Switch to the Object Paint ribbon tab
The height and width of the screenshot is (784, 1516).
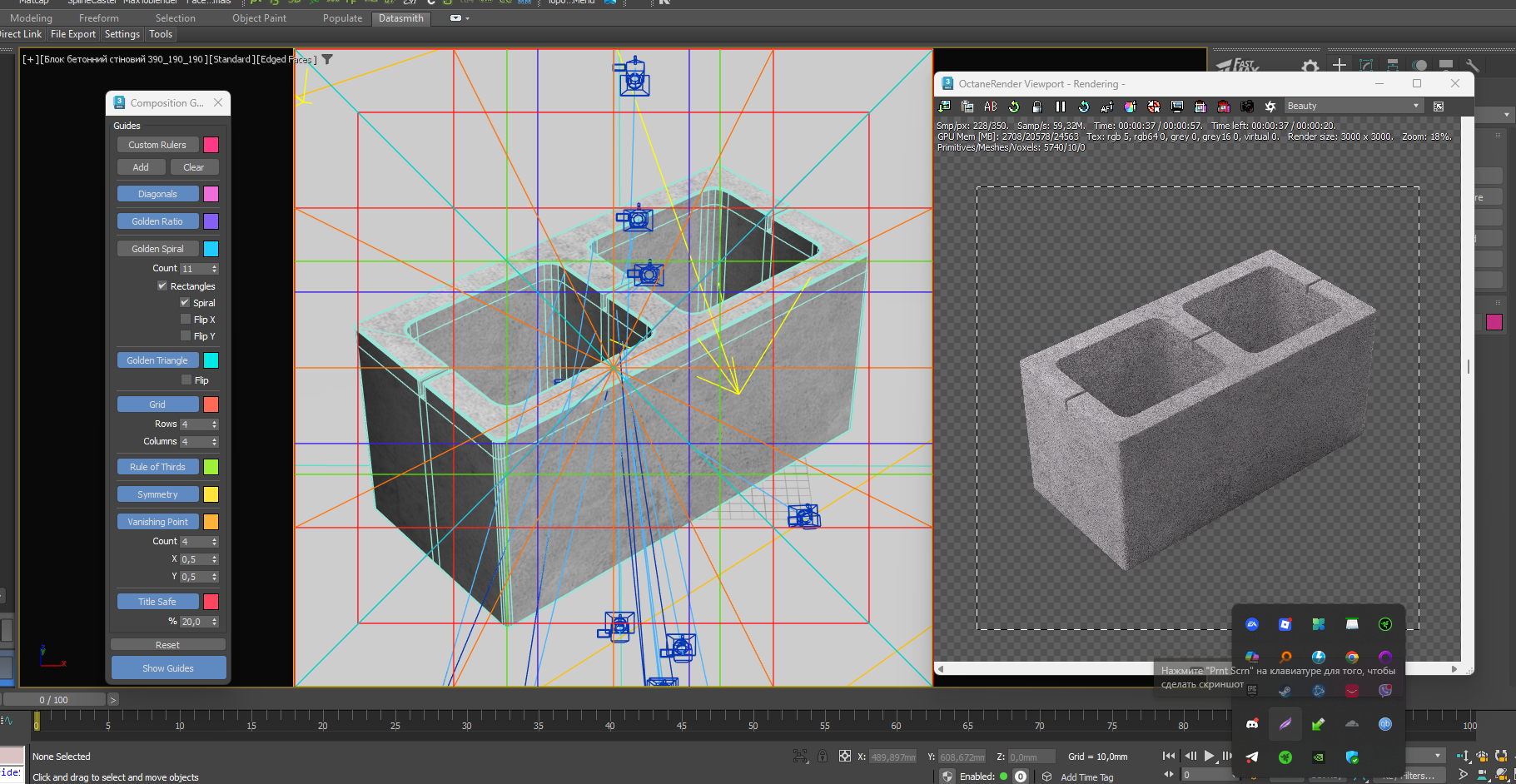[x=259, y=18]
